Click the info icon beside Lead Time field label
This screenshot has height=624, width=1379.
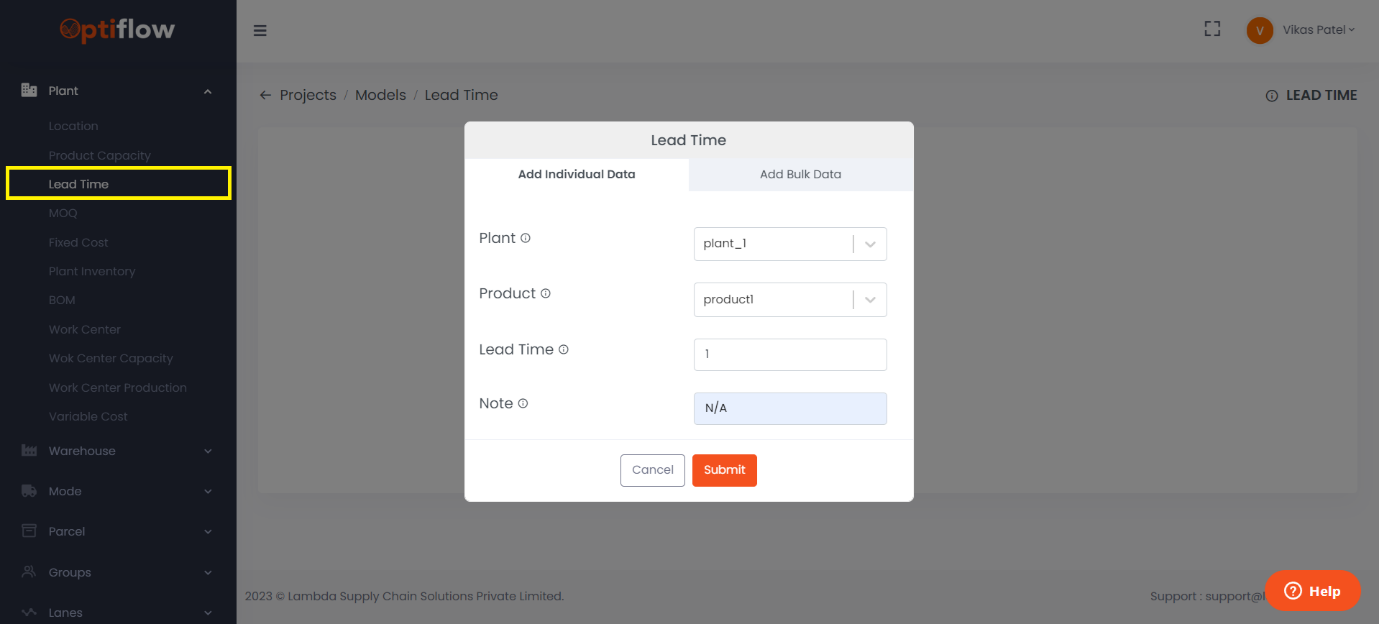tap(564, 350)
